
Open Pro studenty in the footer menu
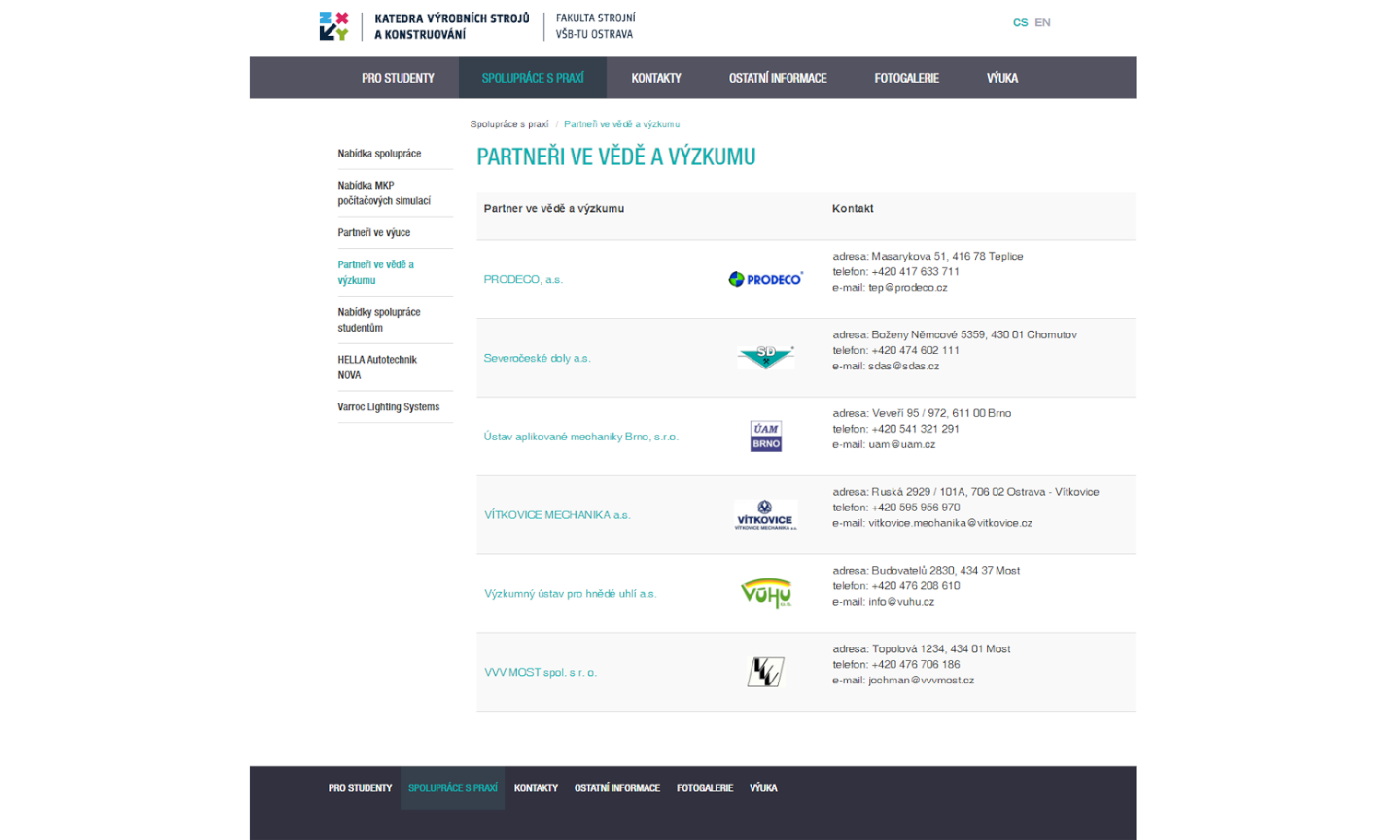[360, 788]
